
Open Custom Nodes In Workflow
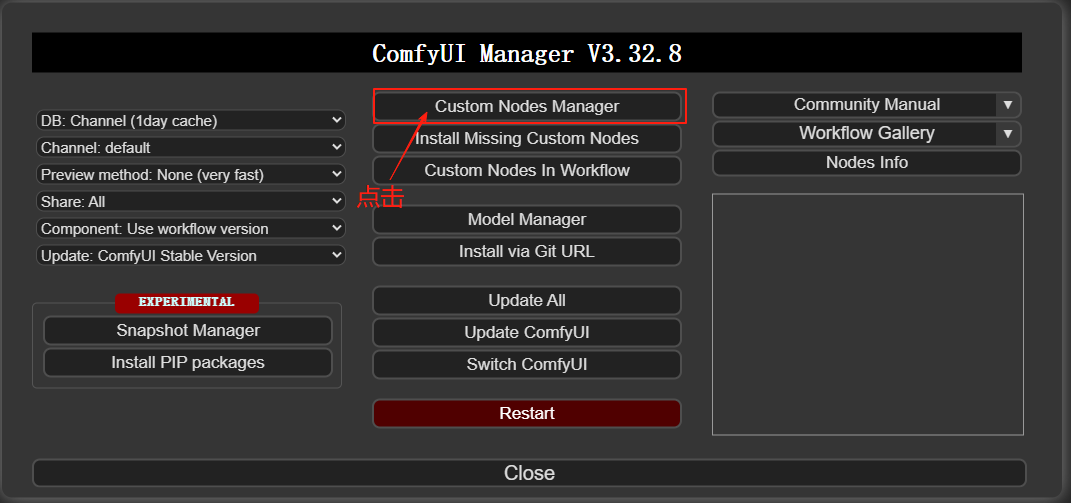click(527, 170)
